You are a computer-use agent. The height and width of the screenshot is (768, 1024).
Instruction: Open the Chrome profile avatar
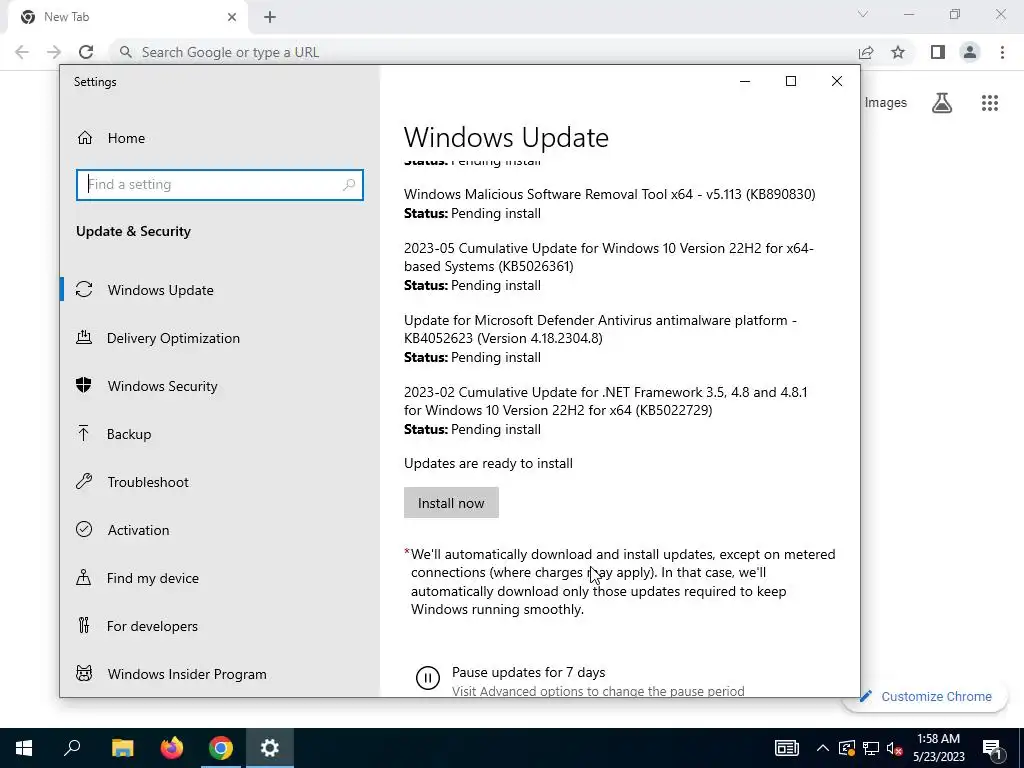click(970, 52)
